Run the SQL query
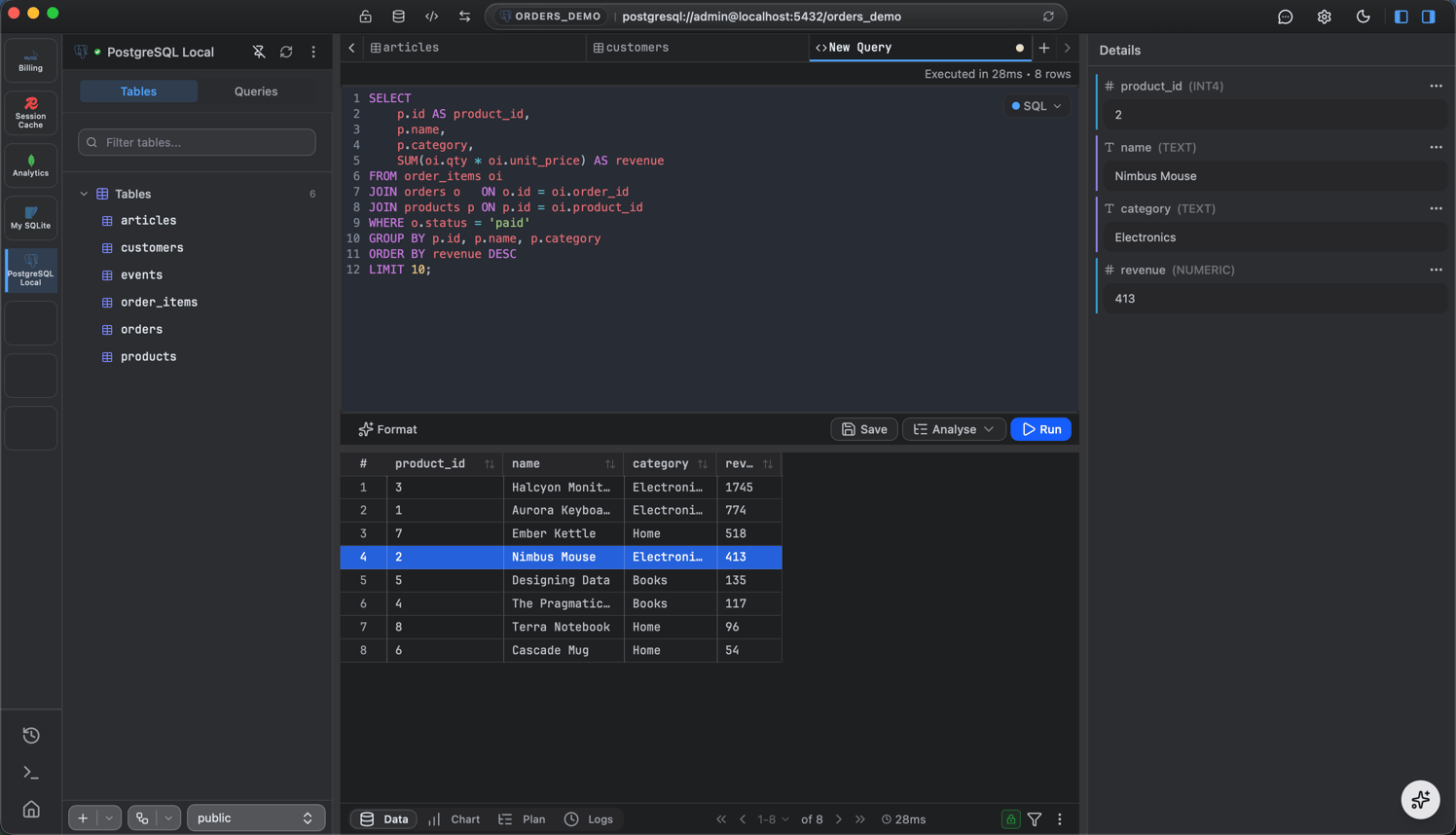Image resolution: width=1456 pixels, height=835 pixels. (1040, 429)
